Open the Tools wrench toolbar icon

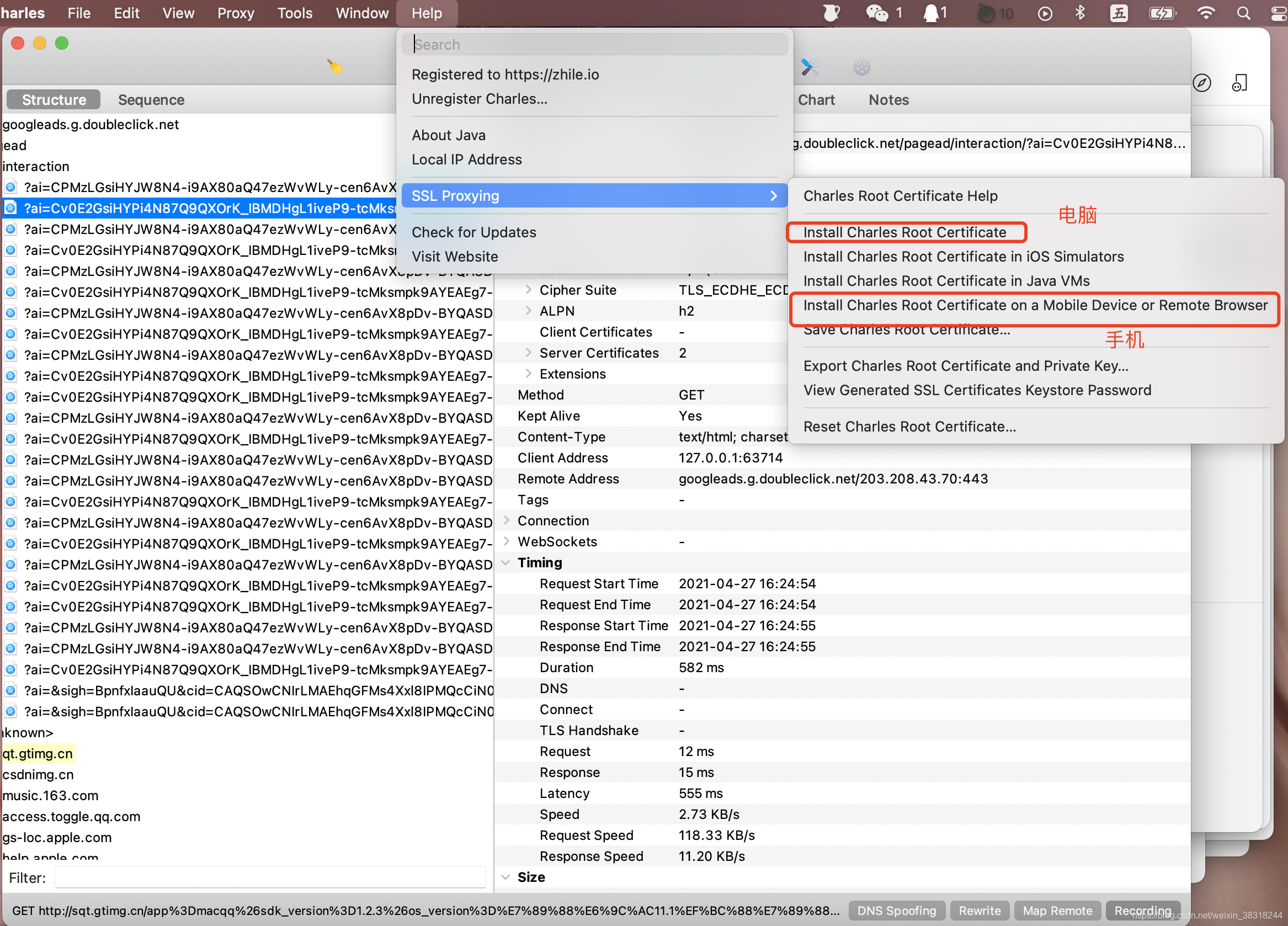pyautogui.click(x=809, y=67)
